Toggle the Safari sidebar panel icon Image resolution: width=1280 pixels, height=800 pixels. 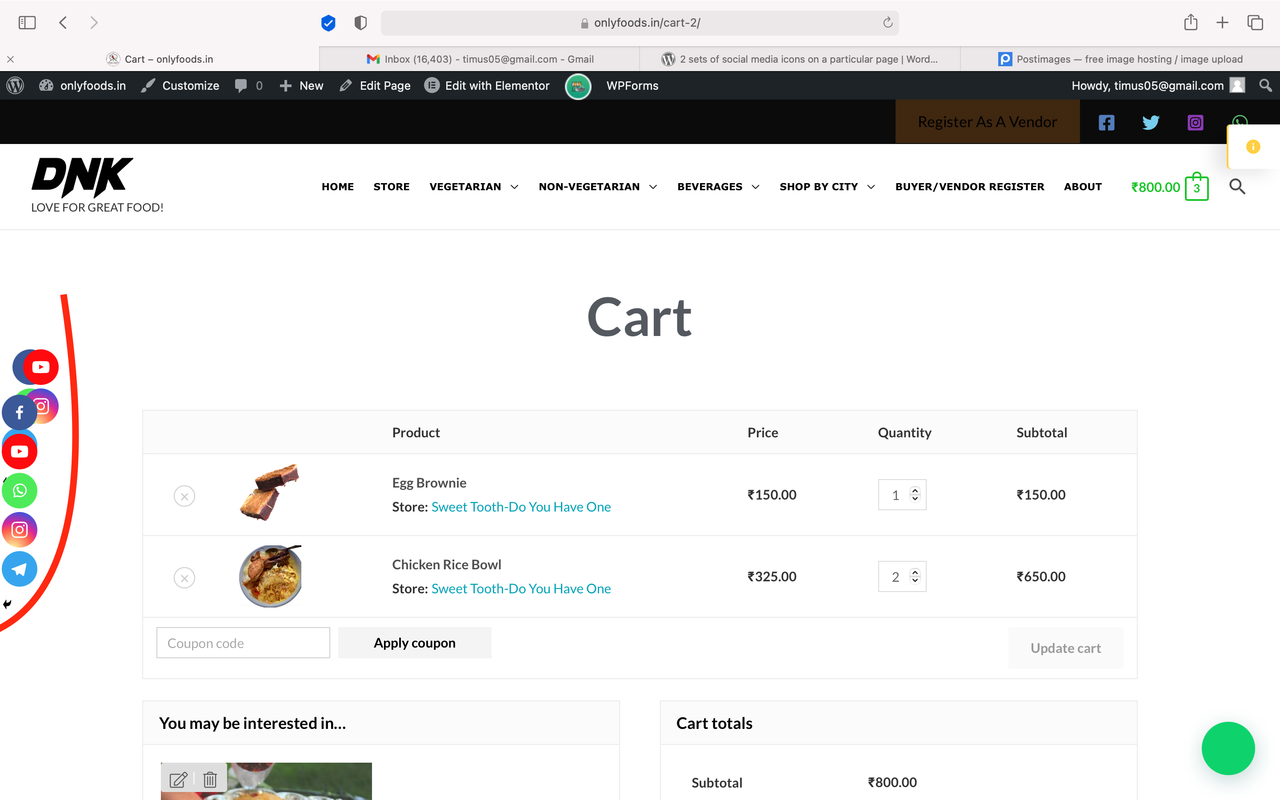[27, 22]
